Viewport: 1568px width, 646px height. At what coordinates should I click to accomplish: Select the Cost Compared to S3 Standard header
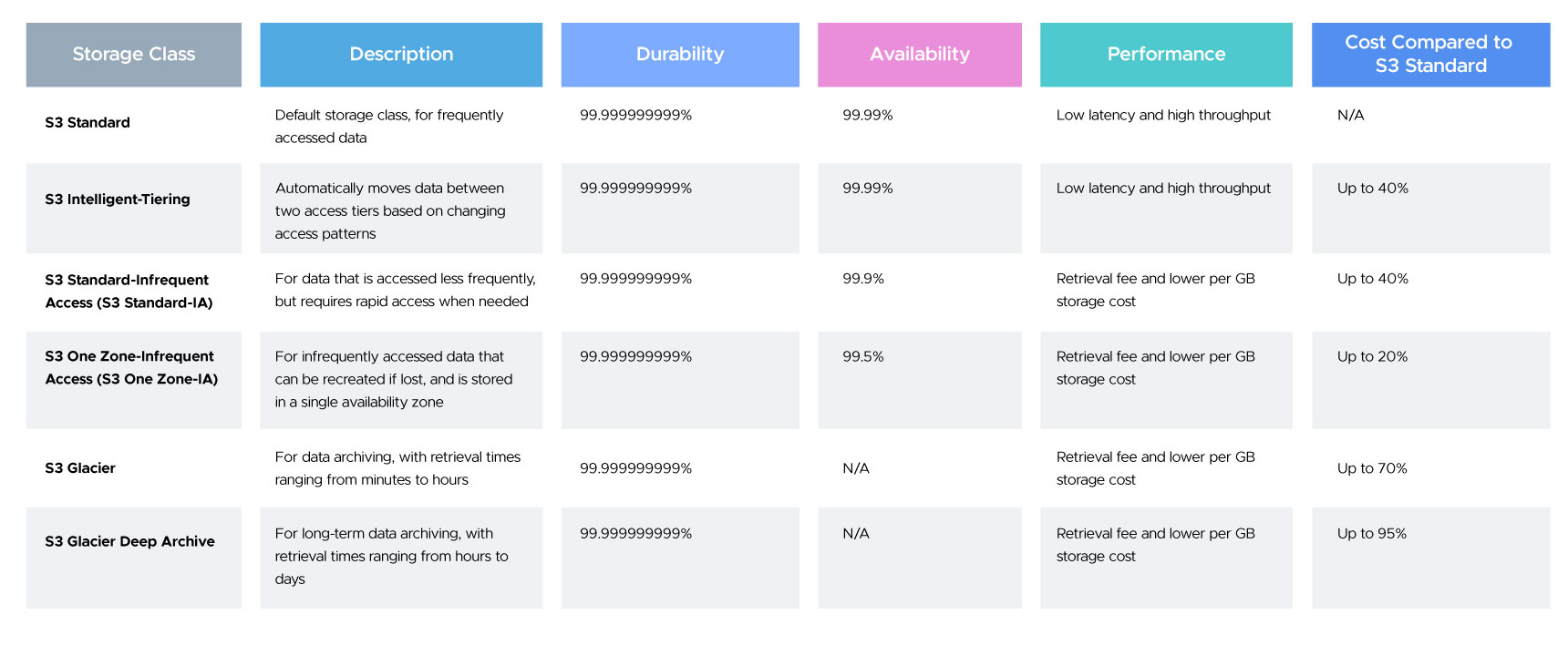1429,55
